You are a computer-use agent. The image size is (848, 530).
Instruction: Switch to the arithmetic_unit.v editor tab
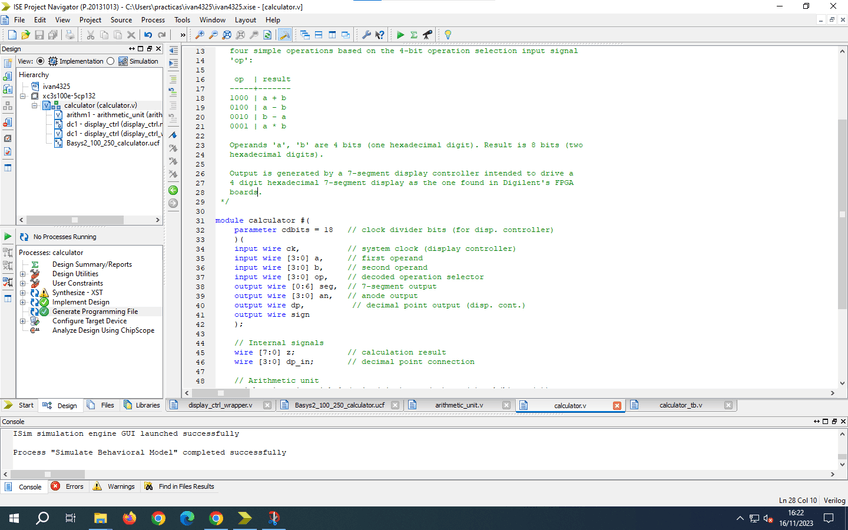click(458, 405)
